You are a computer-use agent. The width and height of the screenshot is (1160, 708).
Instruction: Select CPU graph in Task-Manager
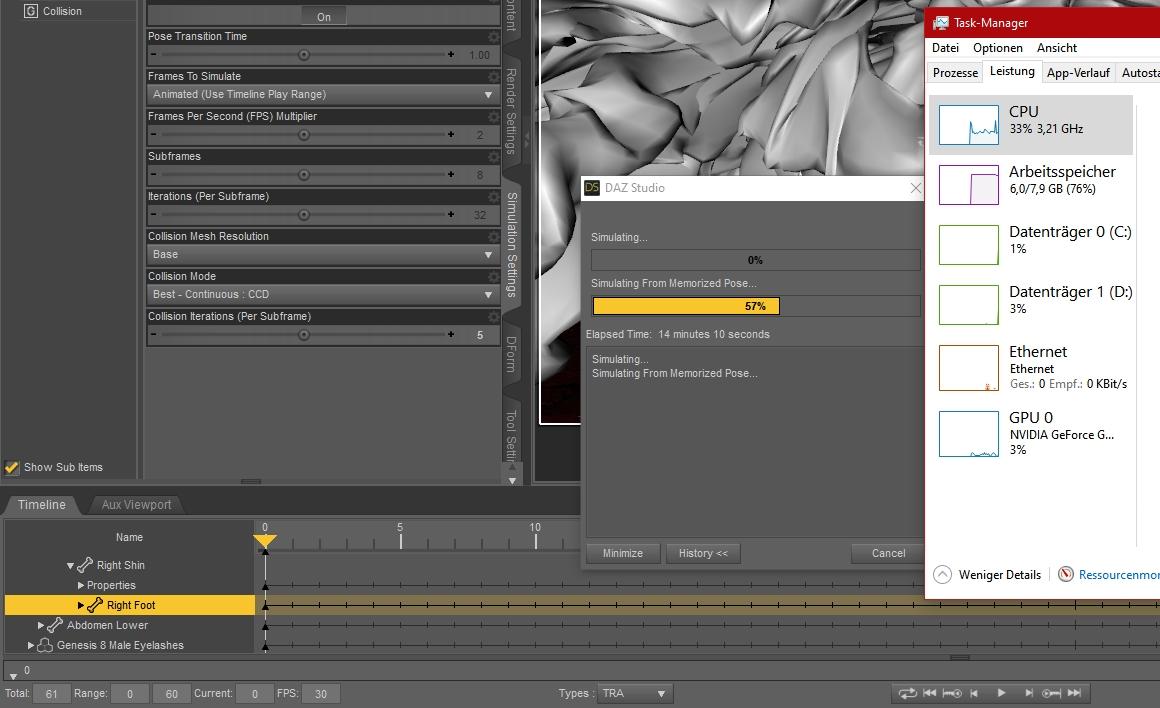coord(968,124)
